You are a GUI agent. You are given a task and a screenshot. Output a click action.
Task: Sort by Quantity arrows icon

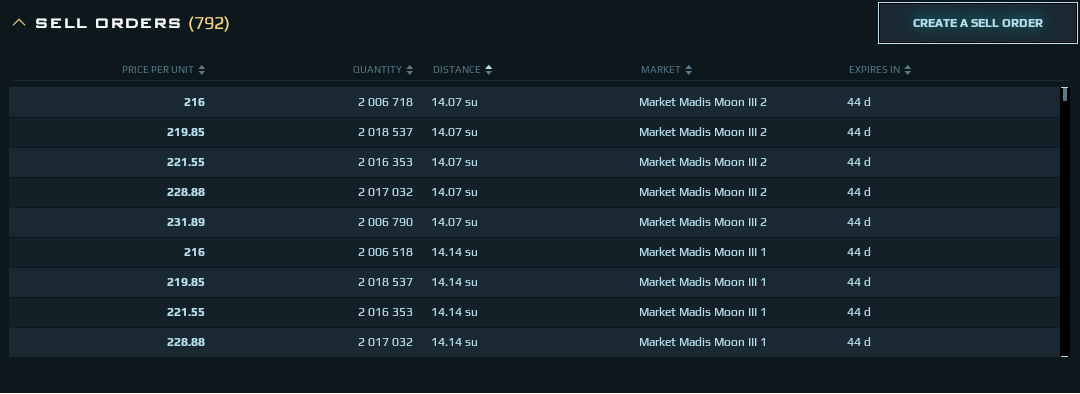coord(410,70)
